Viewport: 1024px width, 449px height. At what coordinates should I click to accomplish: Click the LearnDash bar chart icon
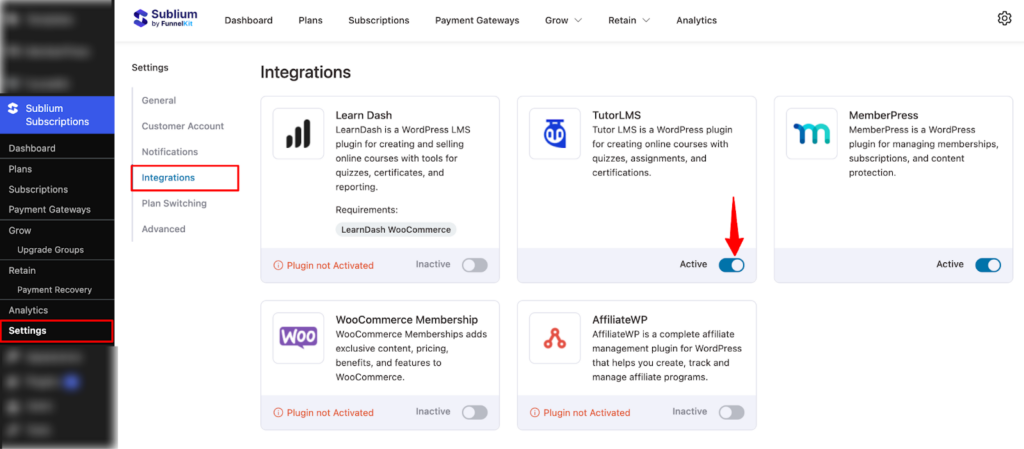pos(298,134)
